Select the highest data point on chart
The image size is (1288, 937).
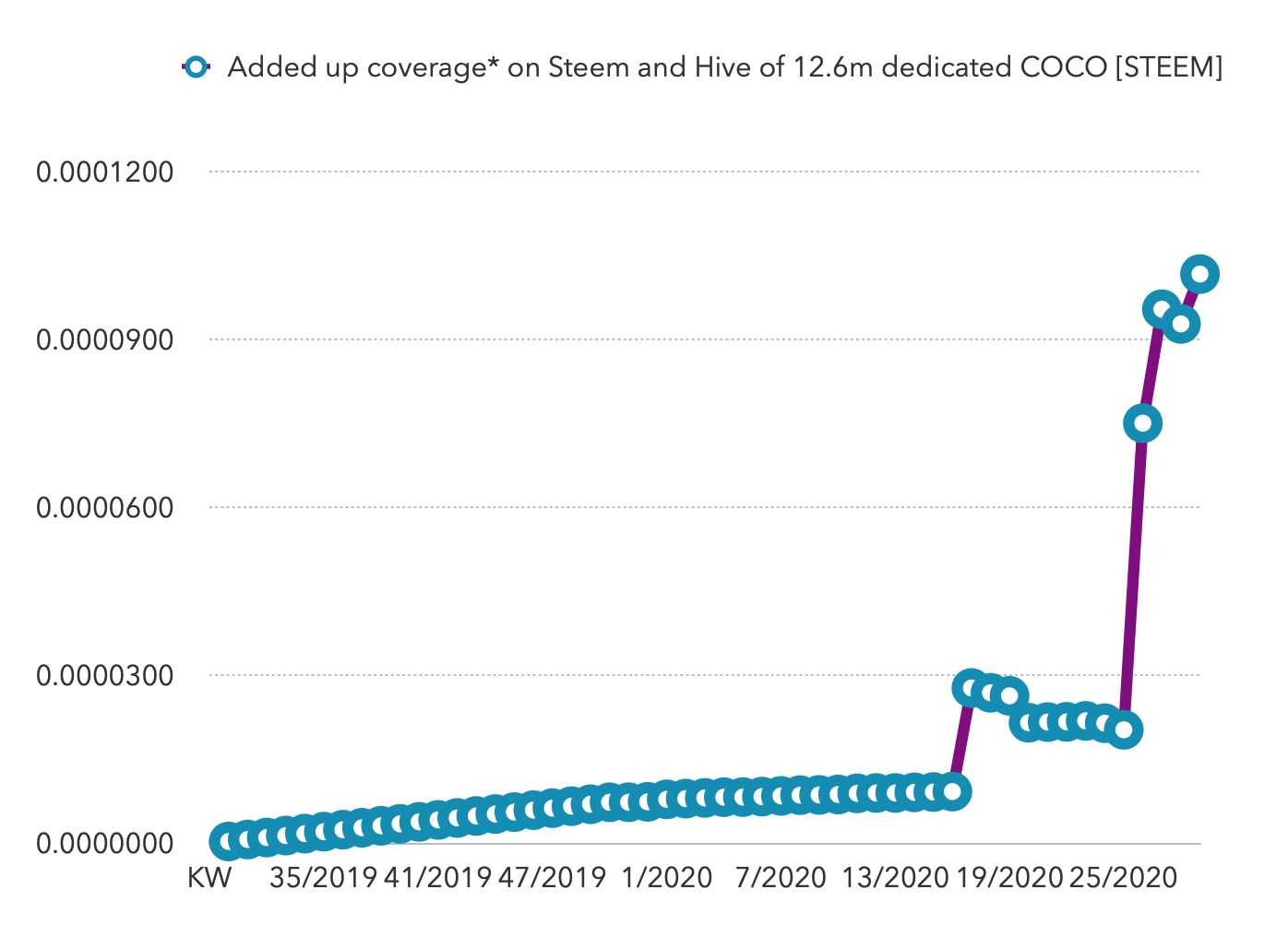(1199, 274)
